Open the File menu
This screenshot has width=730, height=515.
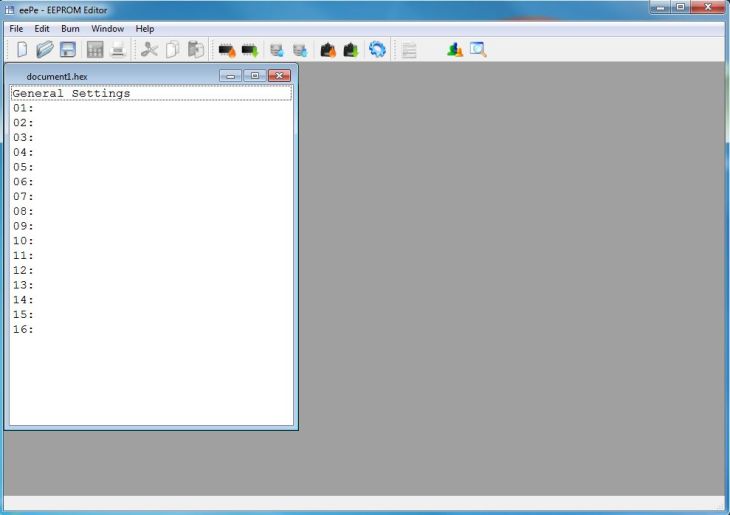[x=16, y=29]
